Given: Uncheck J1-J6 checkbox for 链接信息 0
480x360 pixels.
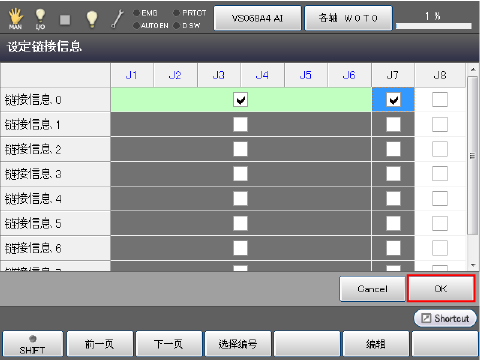Looking at the screenshot, I should coord(240,100).
